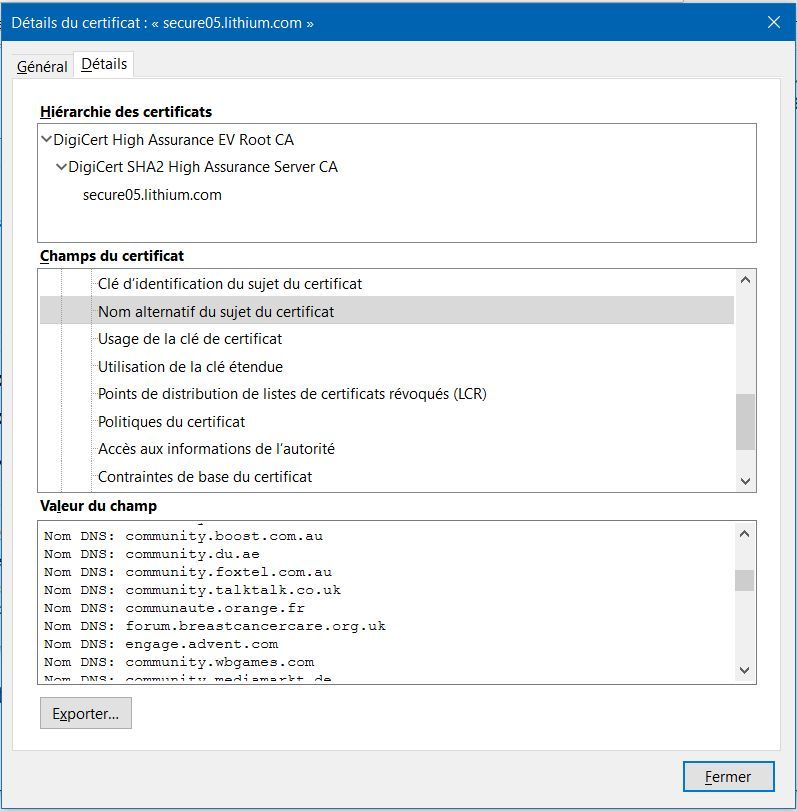Select Points de distribution de listes LCR field
This screenshot has height=811, width=797.
coord(292,394)
